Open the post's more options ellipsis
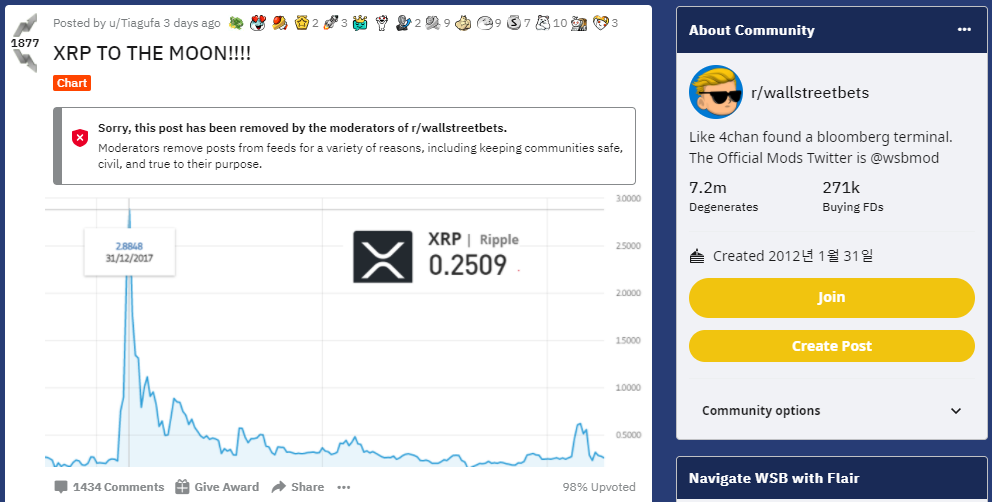 (x=344, y=487)
